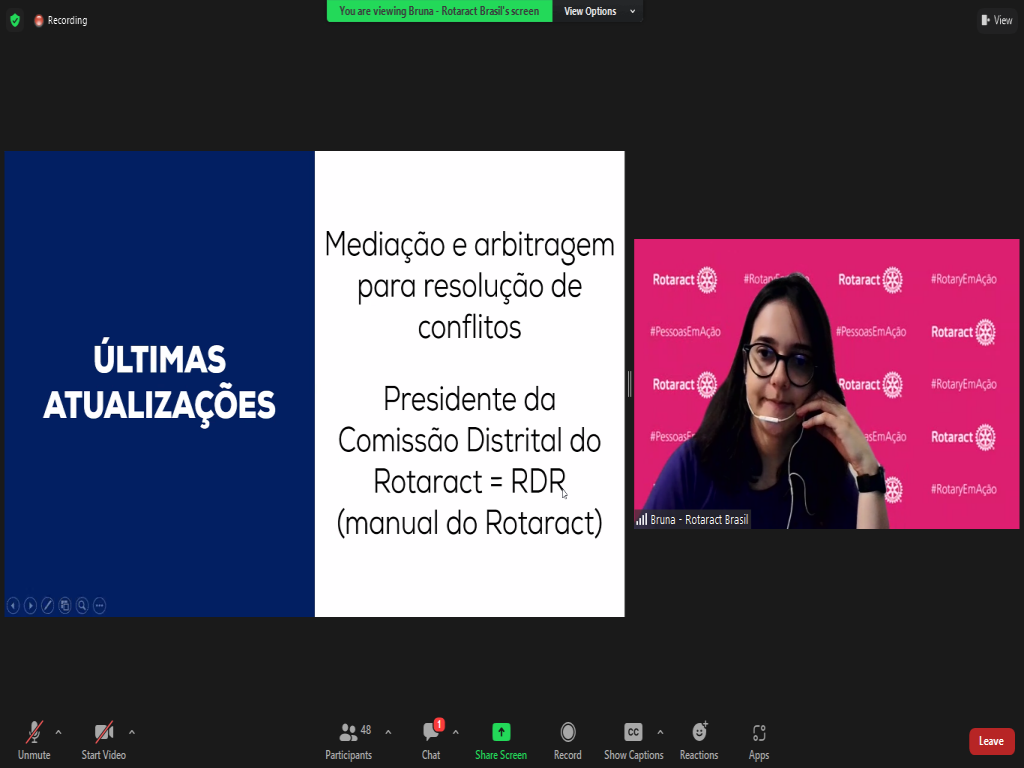Open the Chat panel
1024x768 pixels.
[431, 740]
